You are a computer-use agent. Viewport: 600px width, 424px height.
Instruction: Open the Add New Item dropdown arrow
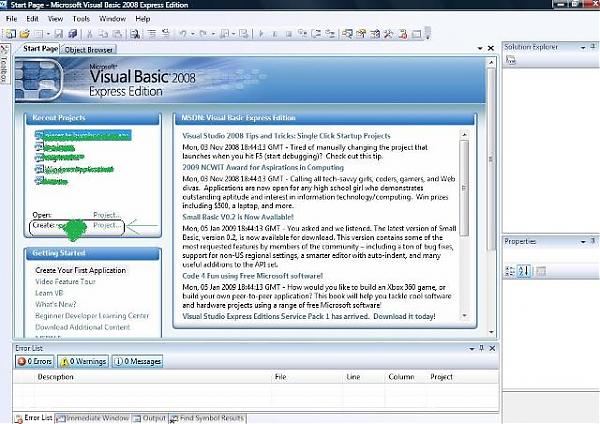[48, 34]
